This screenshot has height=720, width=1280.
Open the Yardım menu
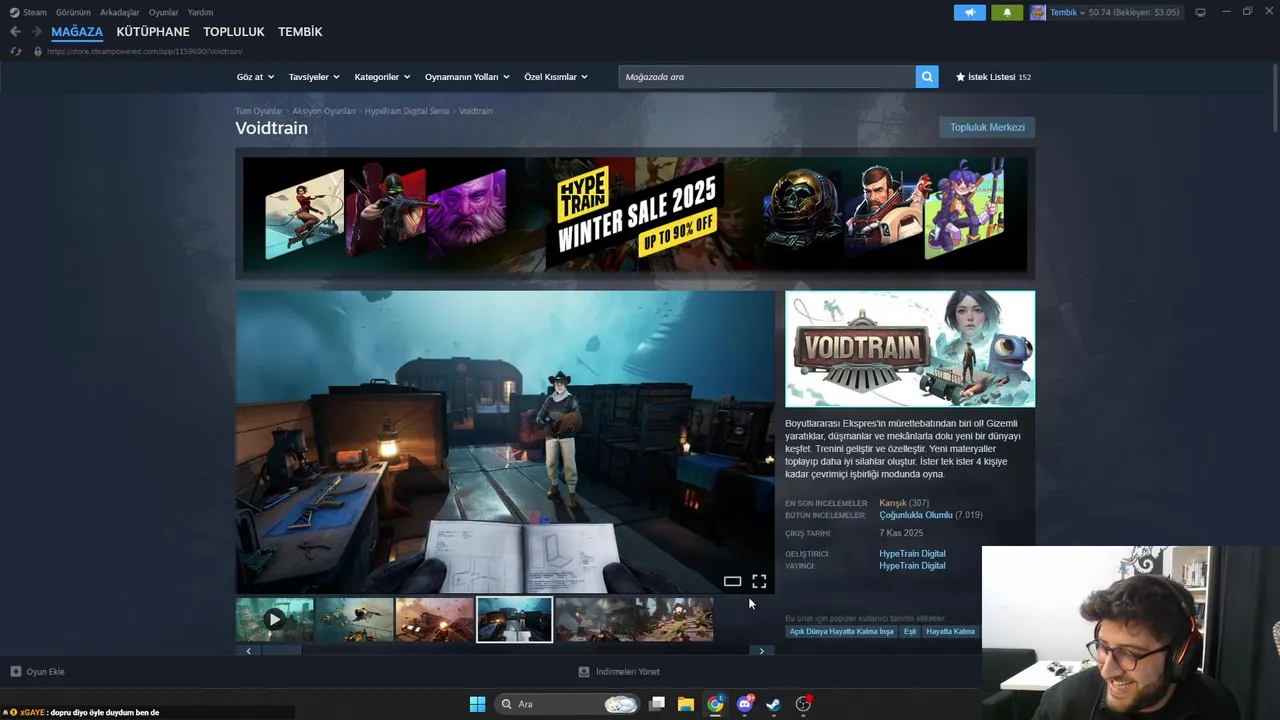(200, 12)
